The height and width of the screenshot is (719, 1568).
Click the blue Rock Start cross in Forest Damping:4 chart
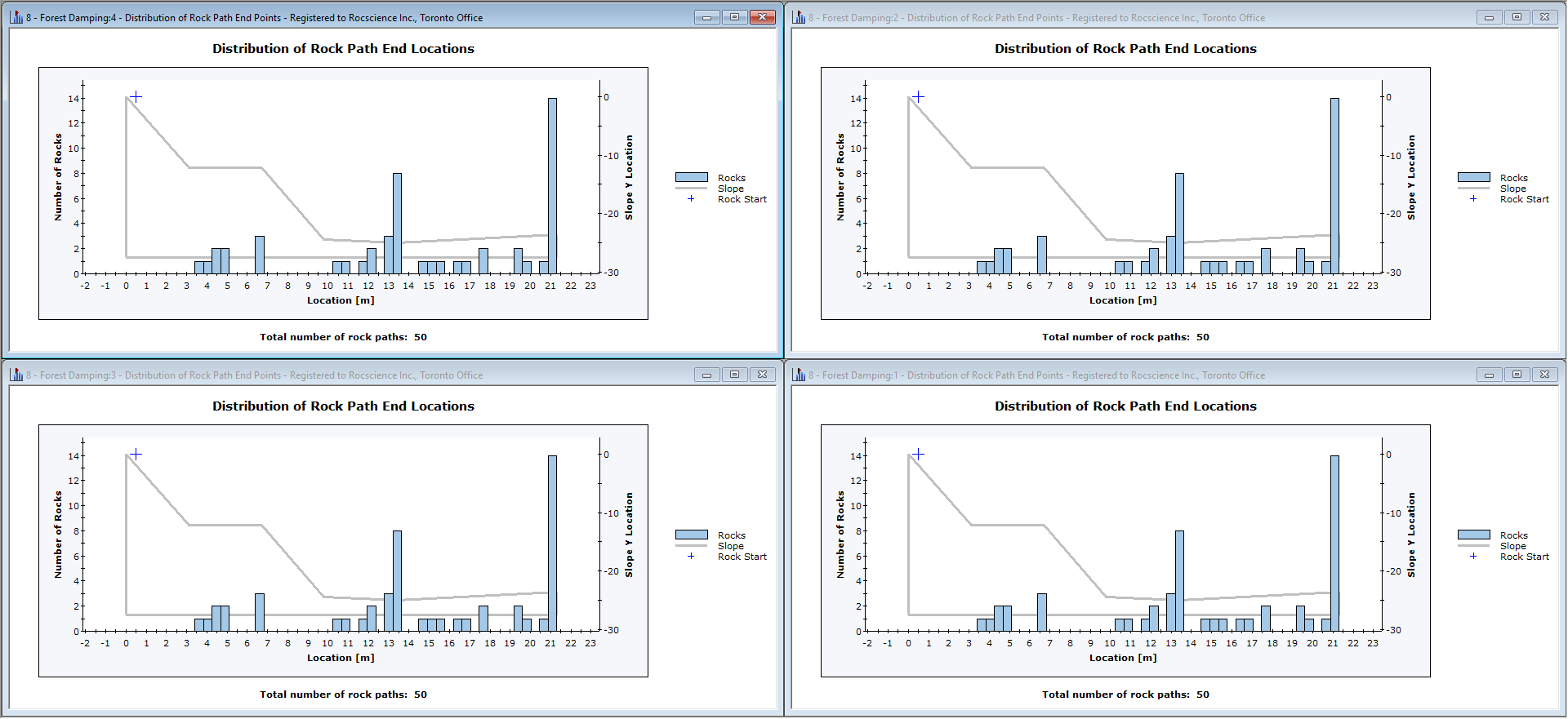point(136,97)
